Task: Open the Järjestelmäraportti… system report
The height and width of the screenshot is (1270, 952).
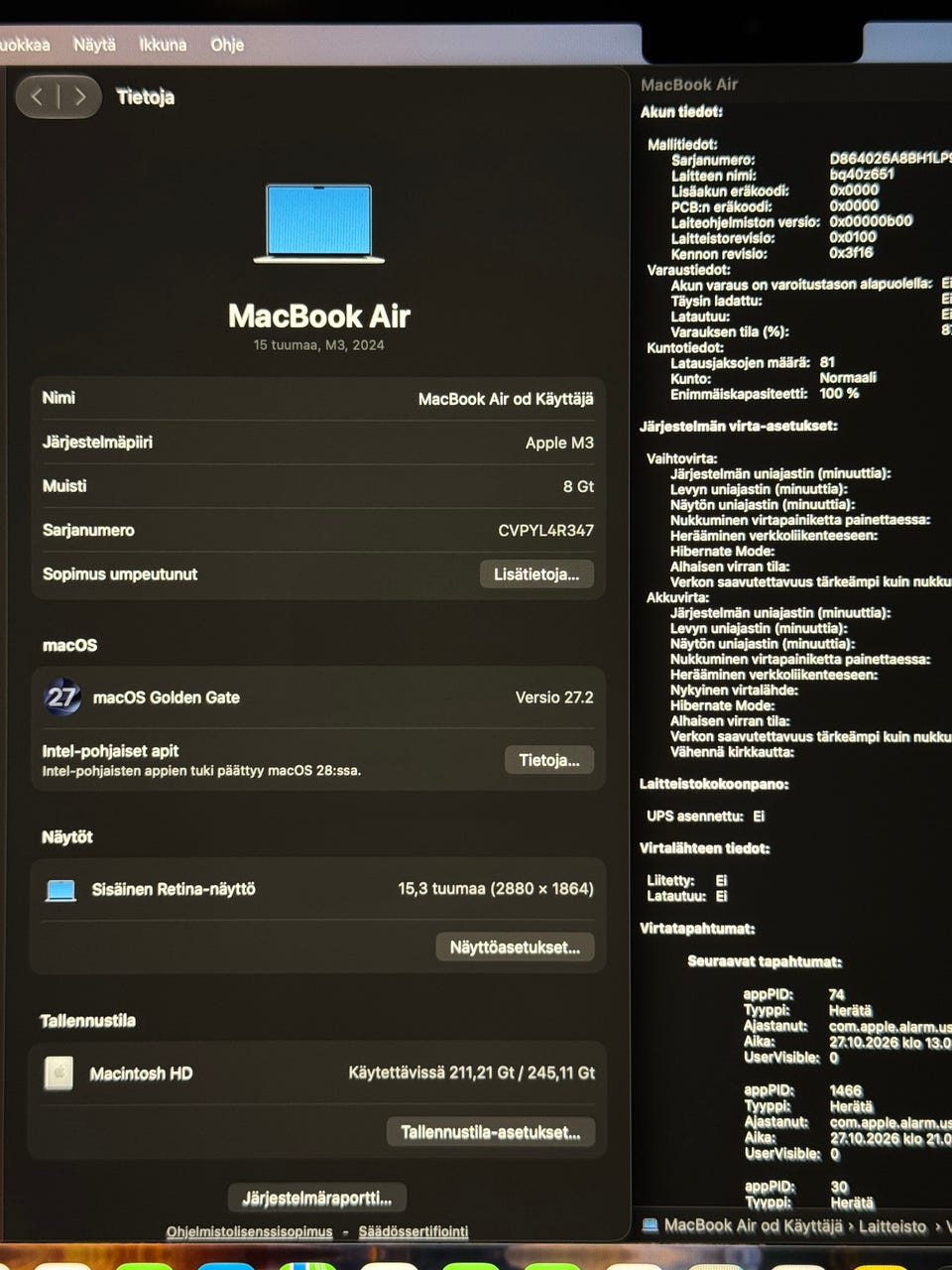Action: pyautogui.click(x=317, y=1199)
